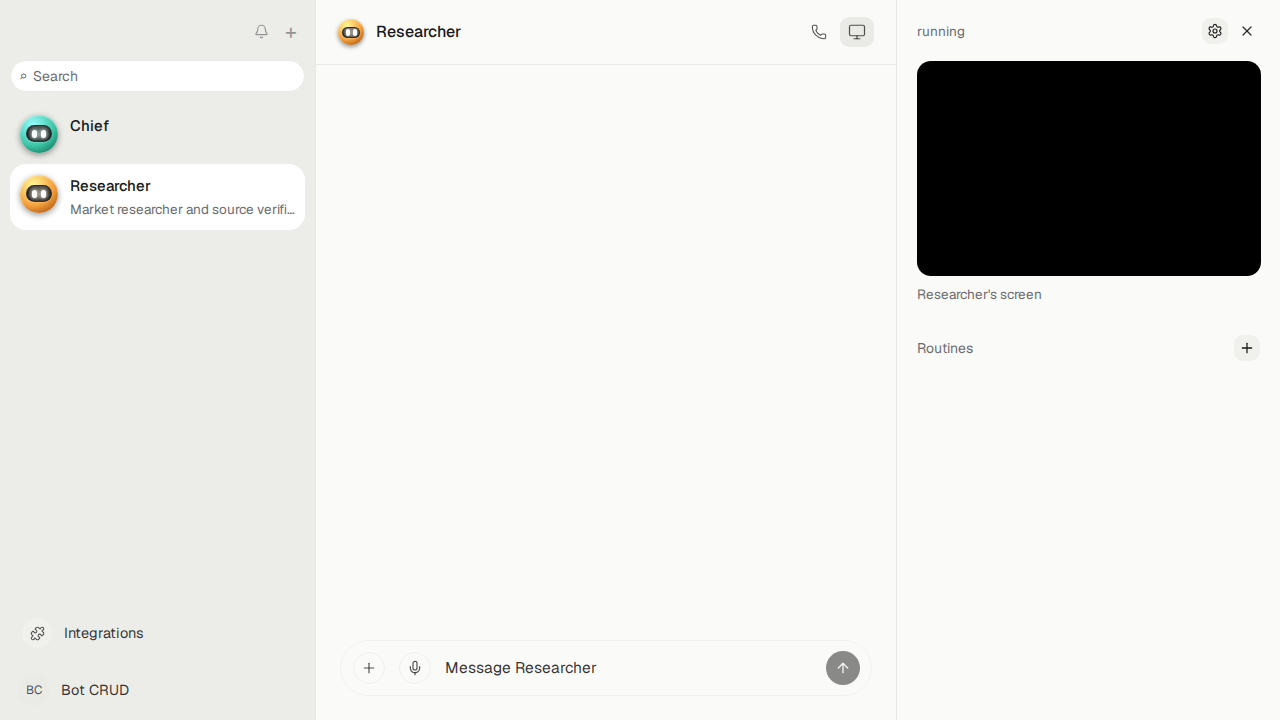Toggle the screen view monitor icon
1280x720 pixels.
click(x=857, y=32)
